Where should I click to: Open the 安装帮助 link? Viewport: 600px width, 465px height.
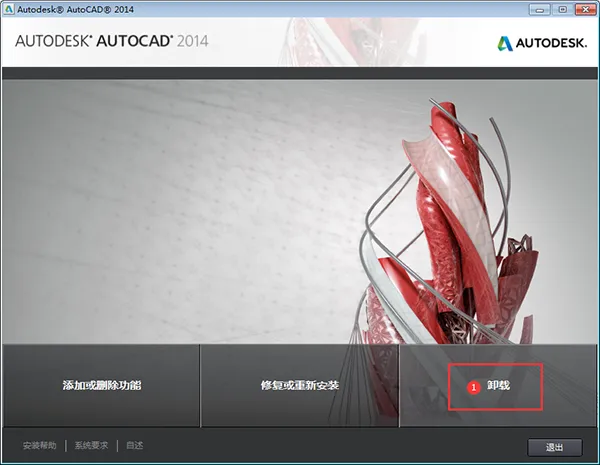click(39, 445)
